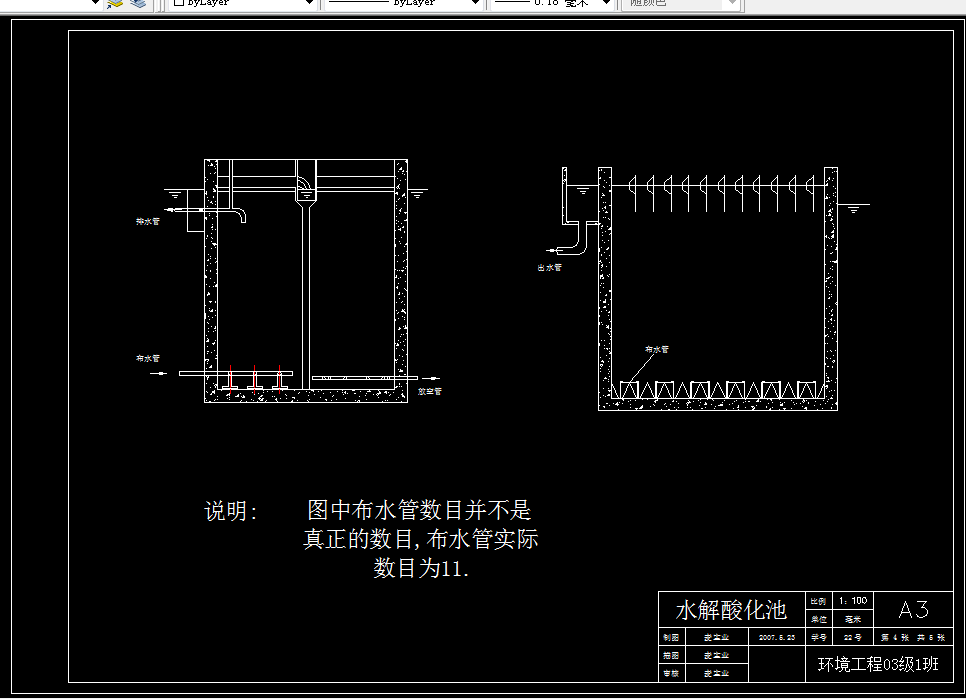Screen dimensions: 966x699
Task: Click the layer previous icon
Action: 138,3
